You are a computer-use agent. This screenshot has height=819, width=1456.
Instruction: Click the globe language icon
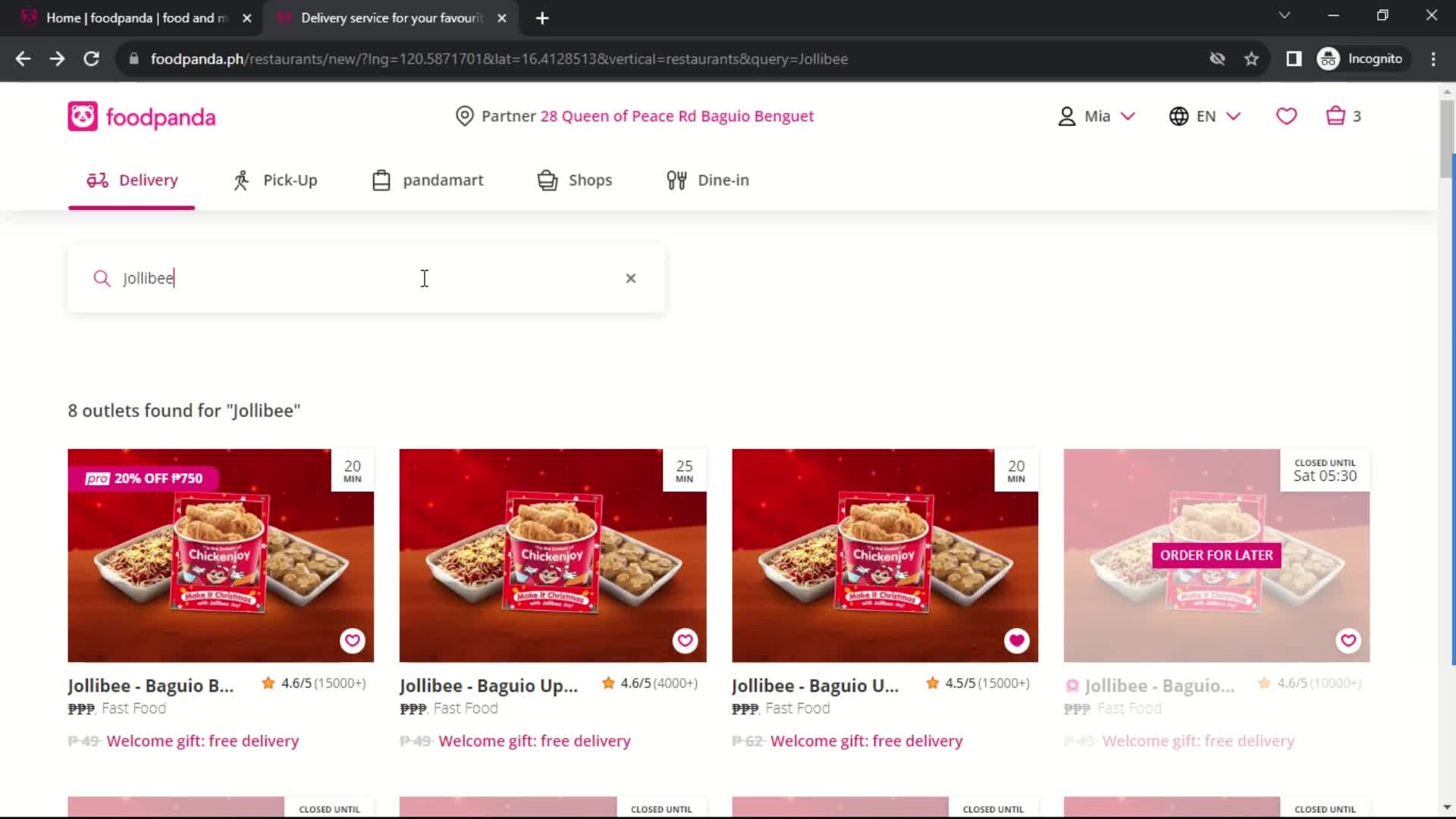point(1178,116)
